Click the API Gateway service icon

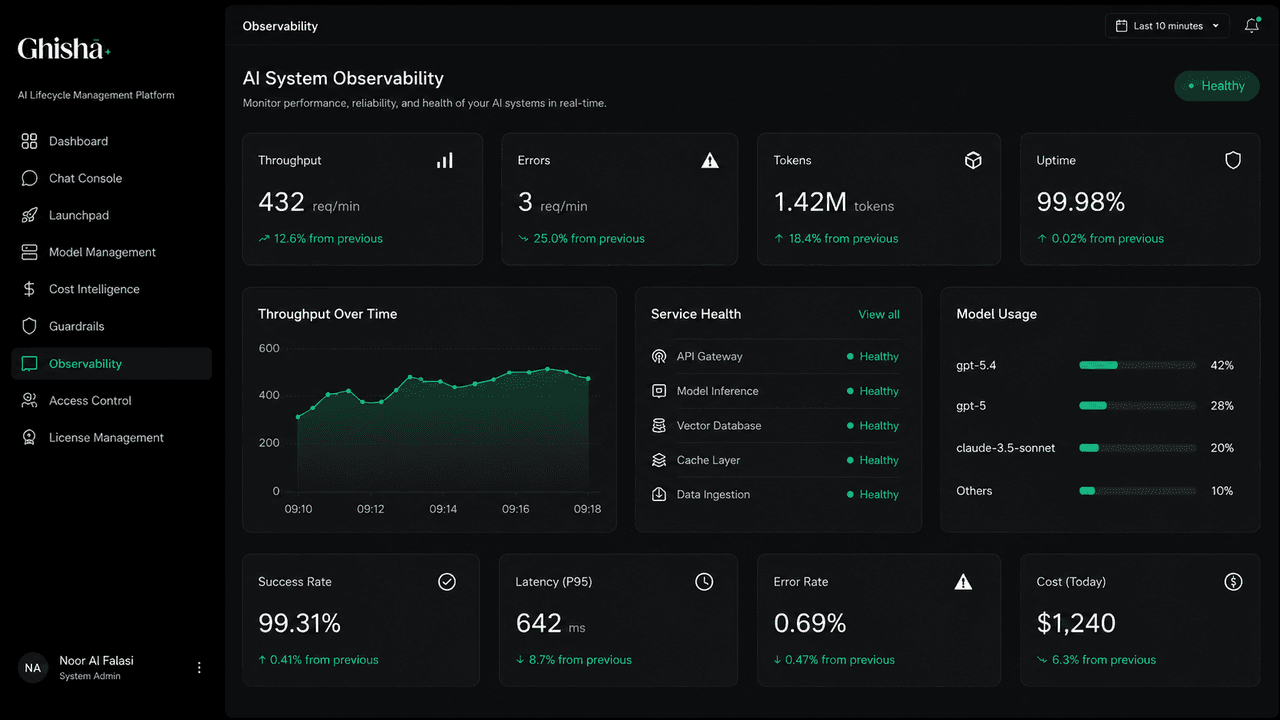659,356
